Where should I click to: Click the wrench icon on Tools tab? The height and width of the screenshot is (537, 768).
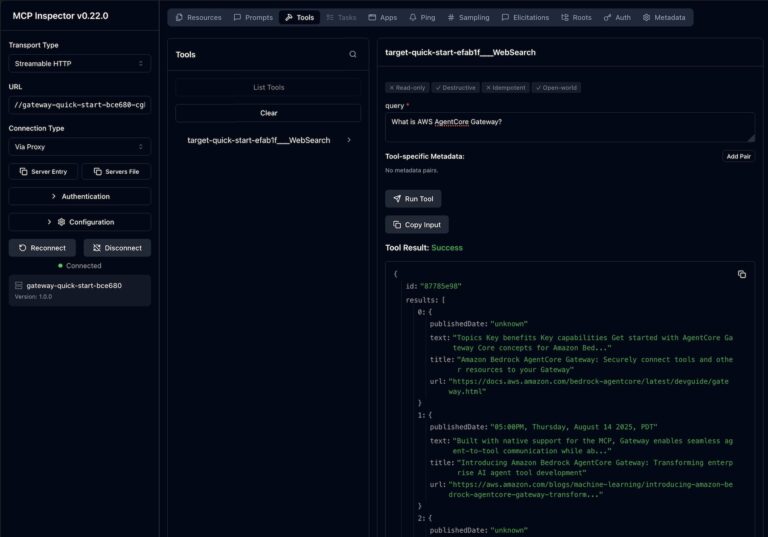click(289, 18)
